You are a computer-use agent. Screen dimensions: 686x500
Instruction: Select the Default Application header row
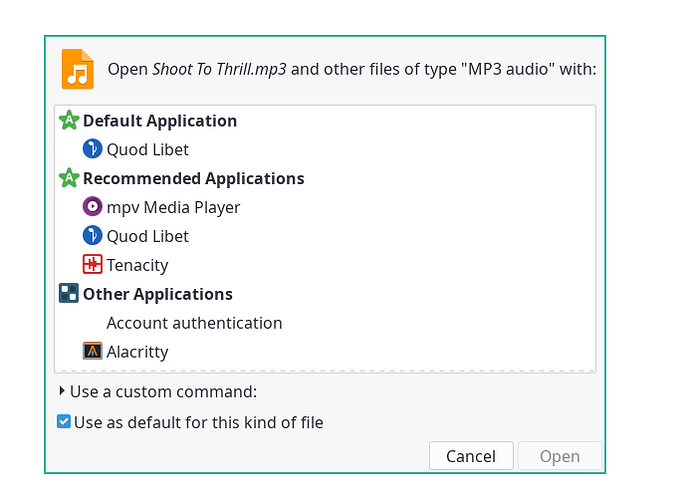click(x=325, y=120)
